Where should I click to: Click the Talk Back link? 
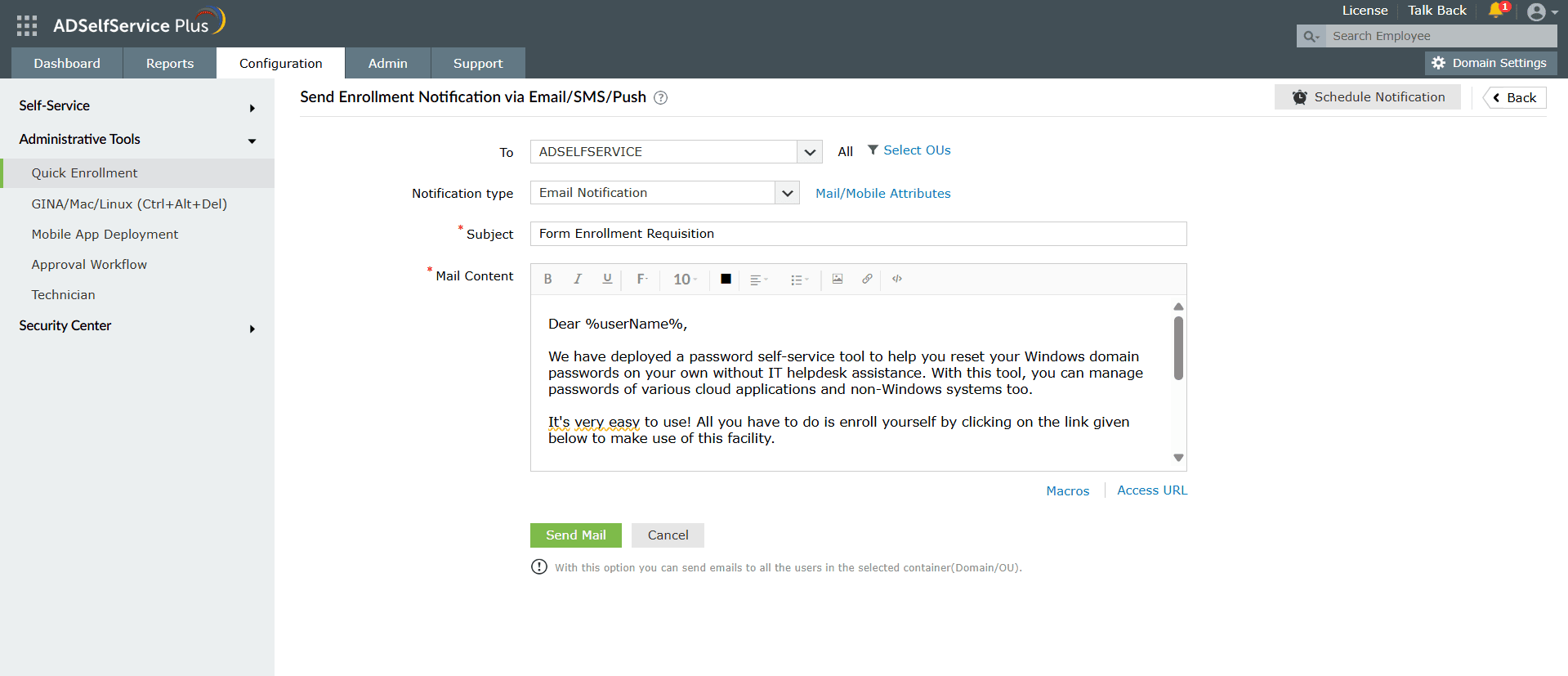pyautogui.click(x=1436, y=11)
